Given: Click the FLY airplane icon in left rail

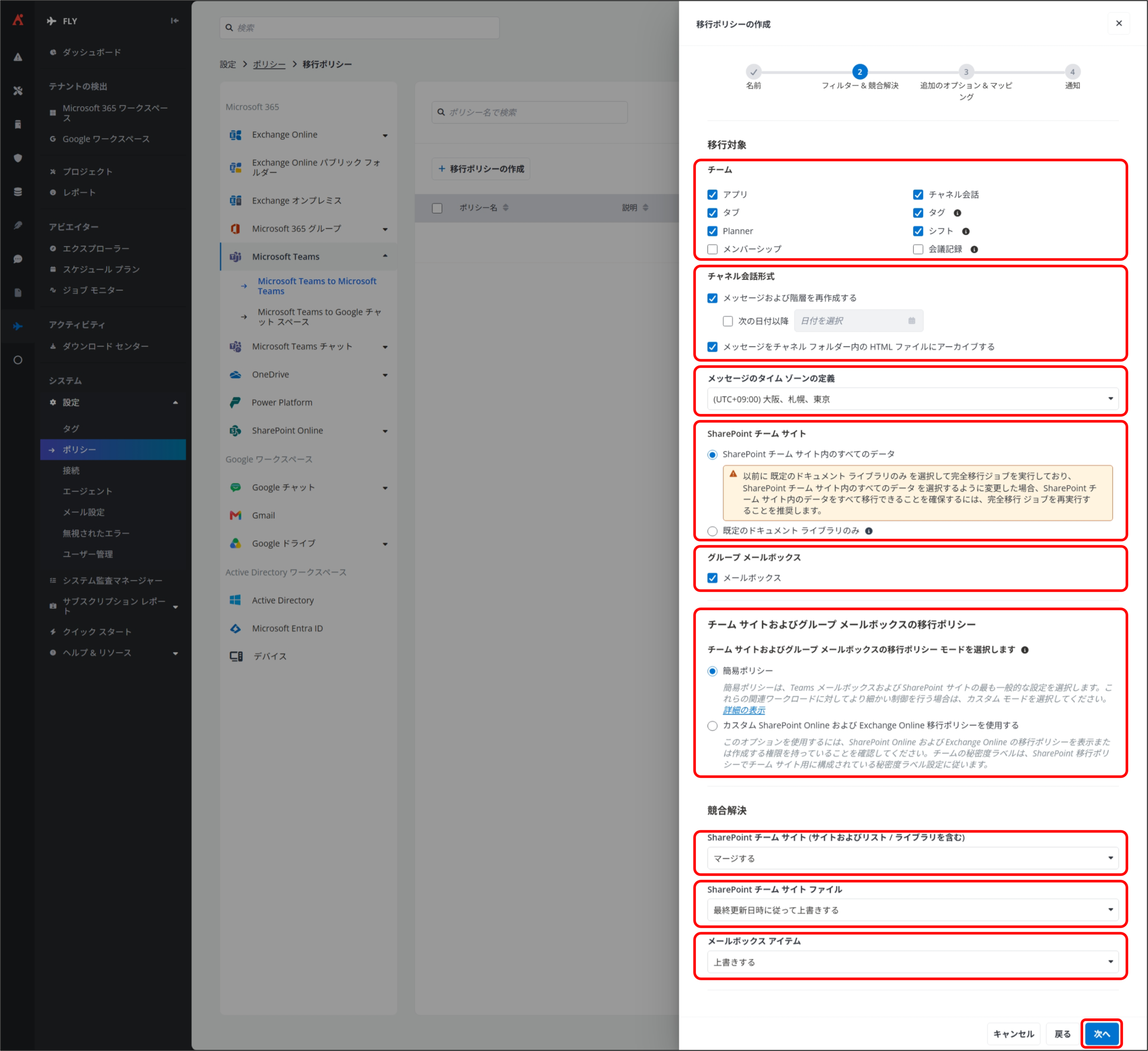Looking at the screenshot, I should pos(17,327).
